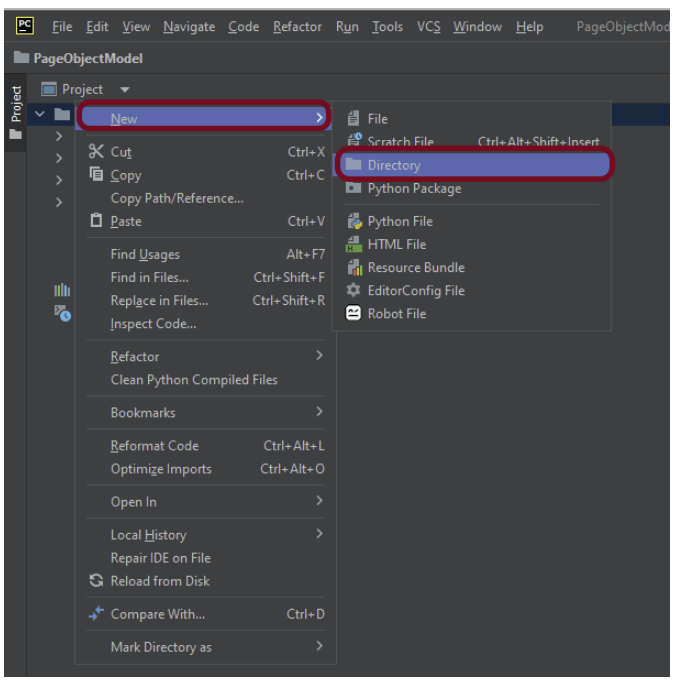Image resolution: width=675 pixels, height=685 pixels.
Task: Click the Reload from Disk refresh icon
Action: tap(96, 580)
